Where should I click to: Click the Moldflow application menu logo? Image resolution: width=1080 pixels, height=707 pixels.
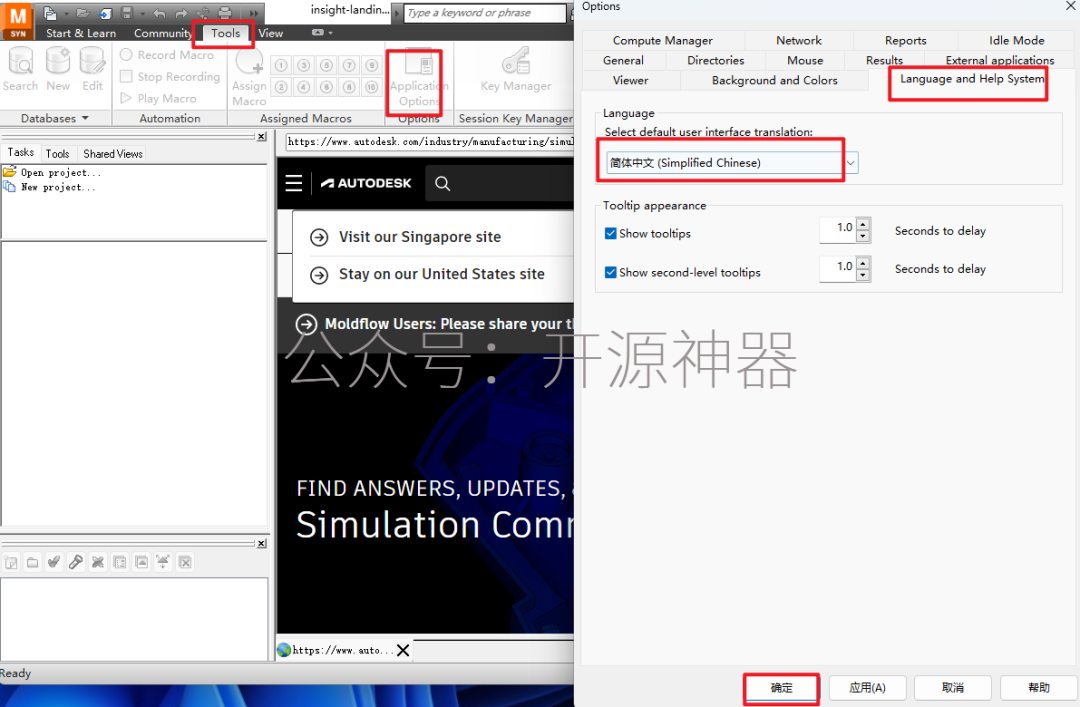(18, 20)
